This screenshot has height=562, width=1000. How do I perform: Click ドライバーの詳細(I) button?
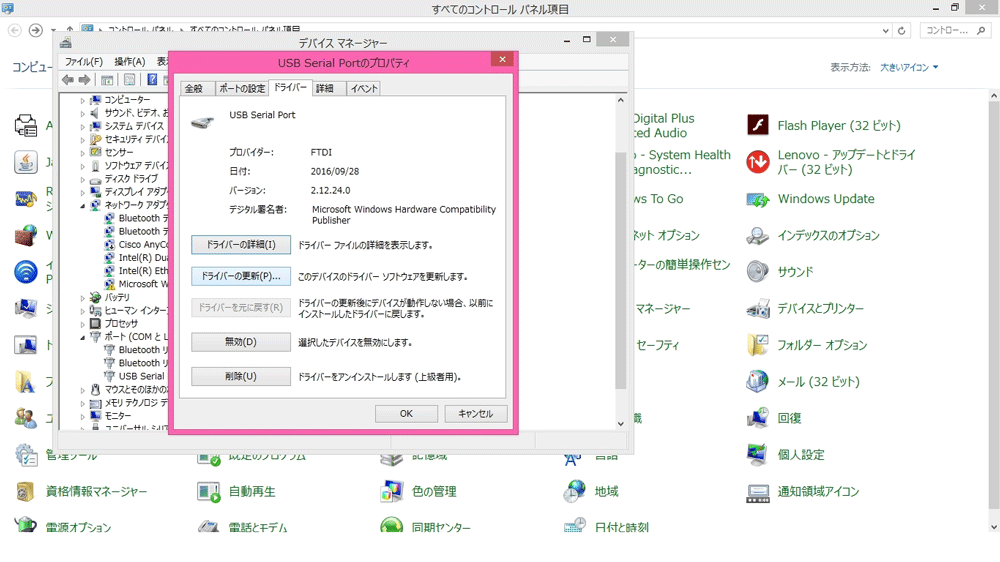pos(240,244)
